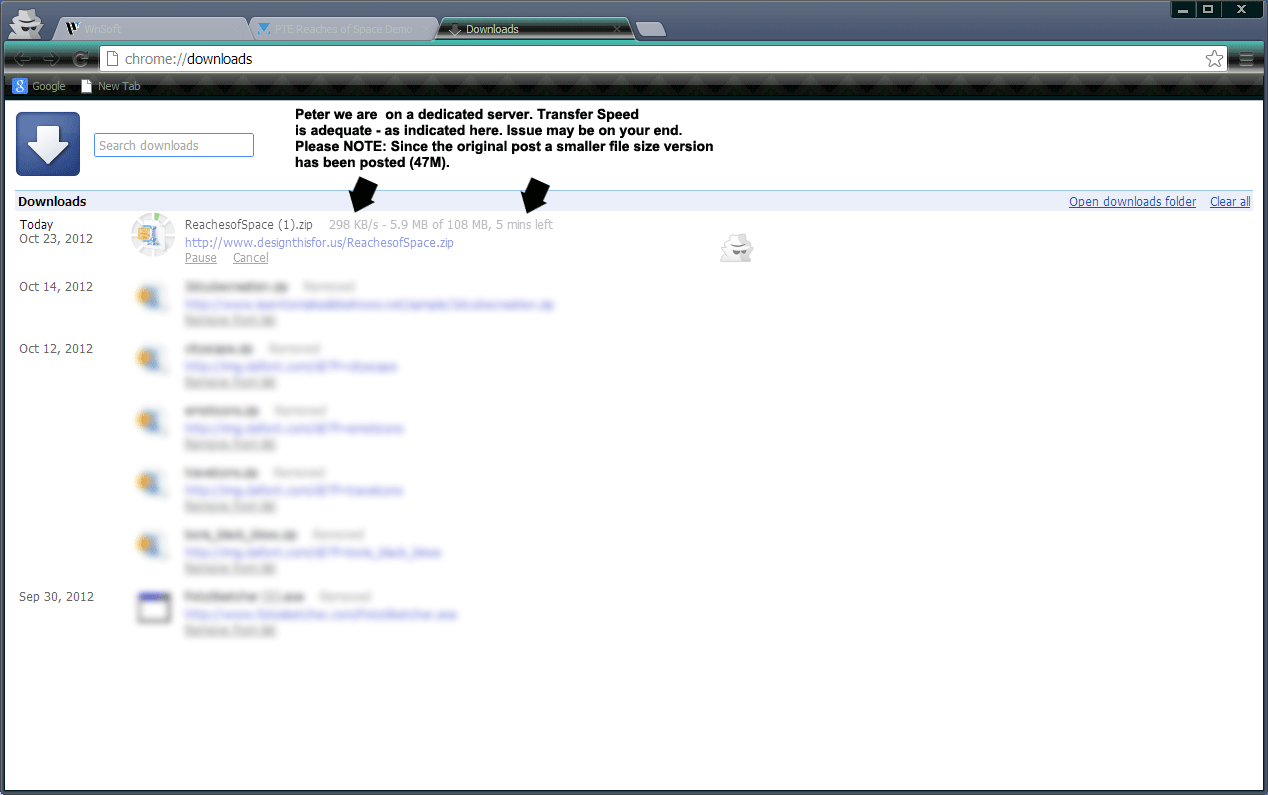The height and width of the screenshot is (795, 1268).
Task: Click the browser Back arrow button
Action: point(22,59)
